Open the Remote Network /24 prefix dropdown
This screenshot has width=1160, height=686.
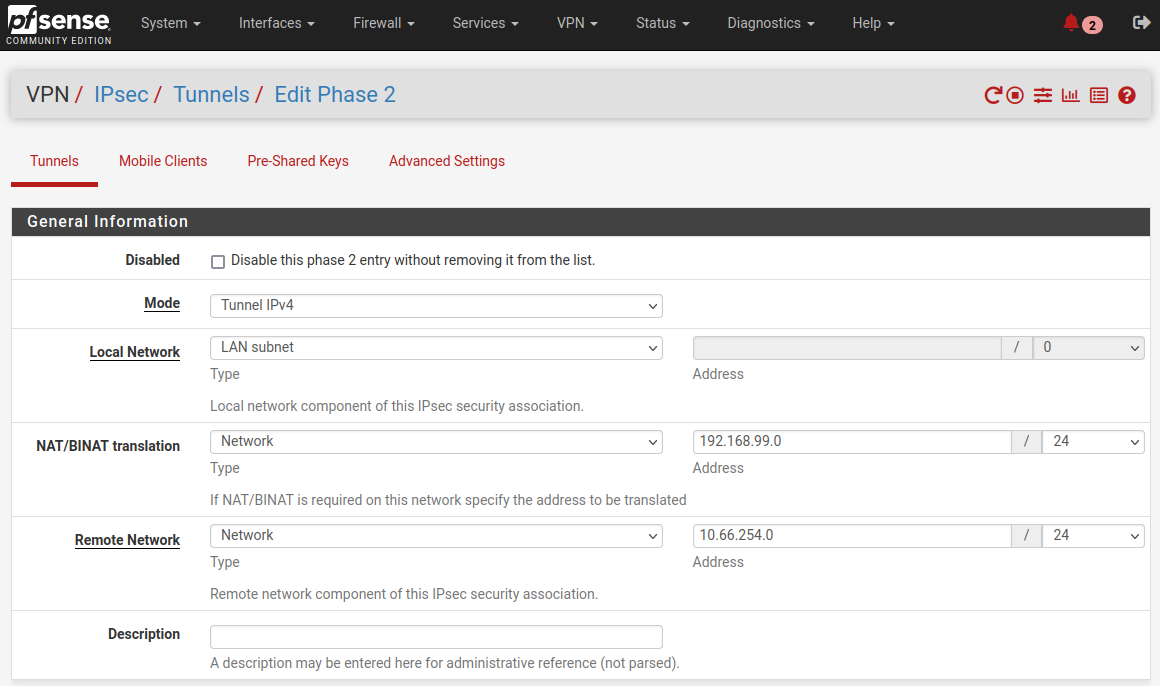[x=1093, y=535]
